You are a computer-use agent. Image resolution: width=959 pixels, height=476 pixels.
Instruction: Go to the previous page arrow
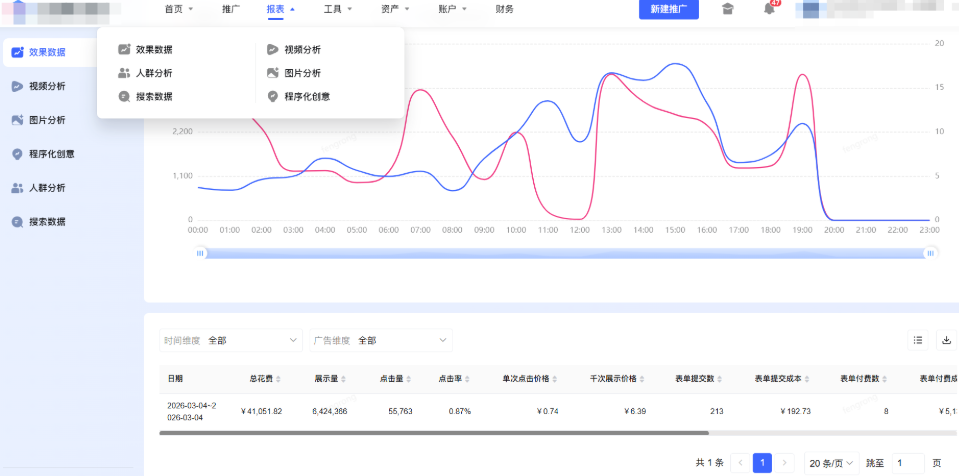pos(740,463)
